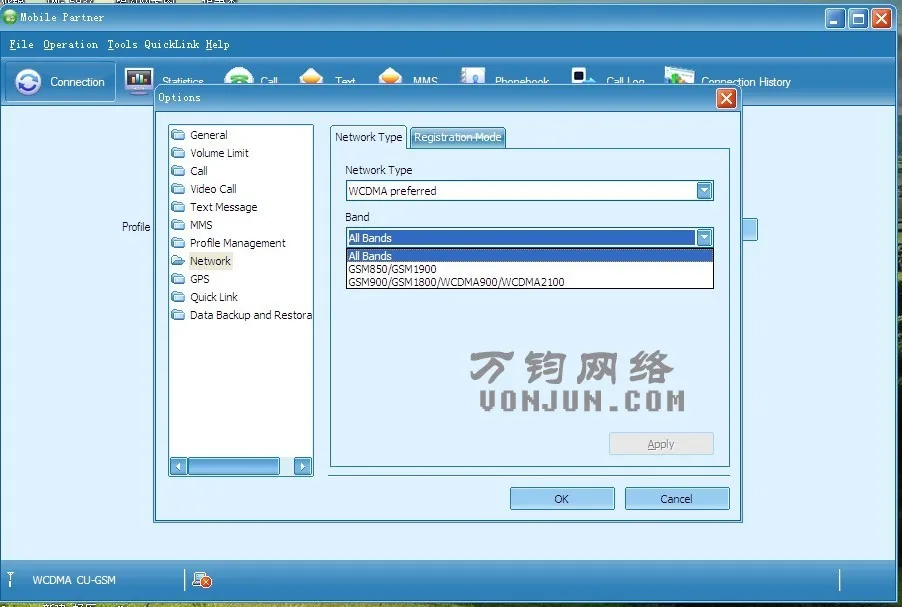Image resolution: width=902 pixels, height=607 pixels.
Task: Switch to the Network Type tab
Action: (x=369, y=137)
